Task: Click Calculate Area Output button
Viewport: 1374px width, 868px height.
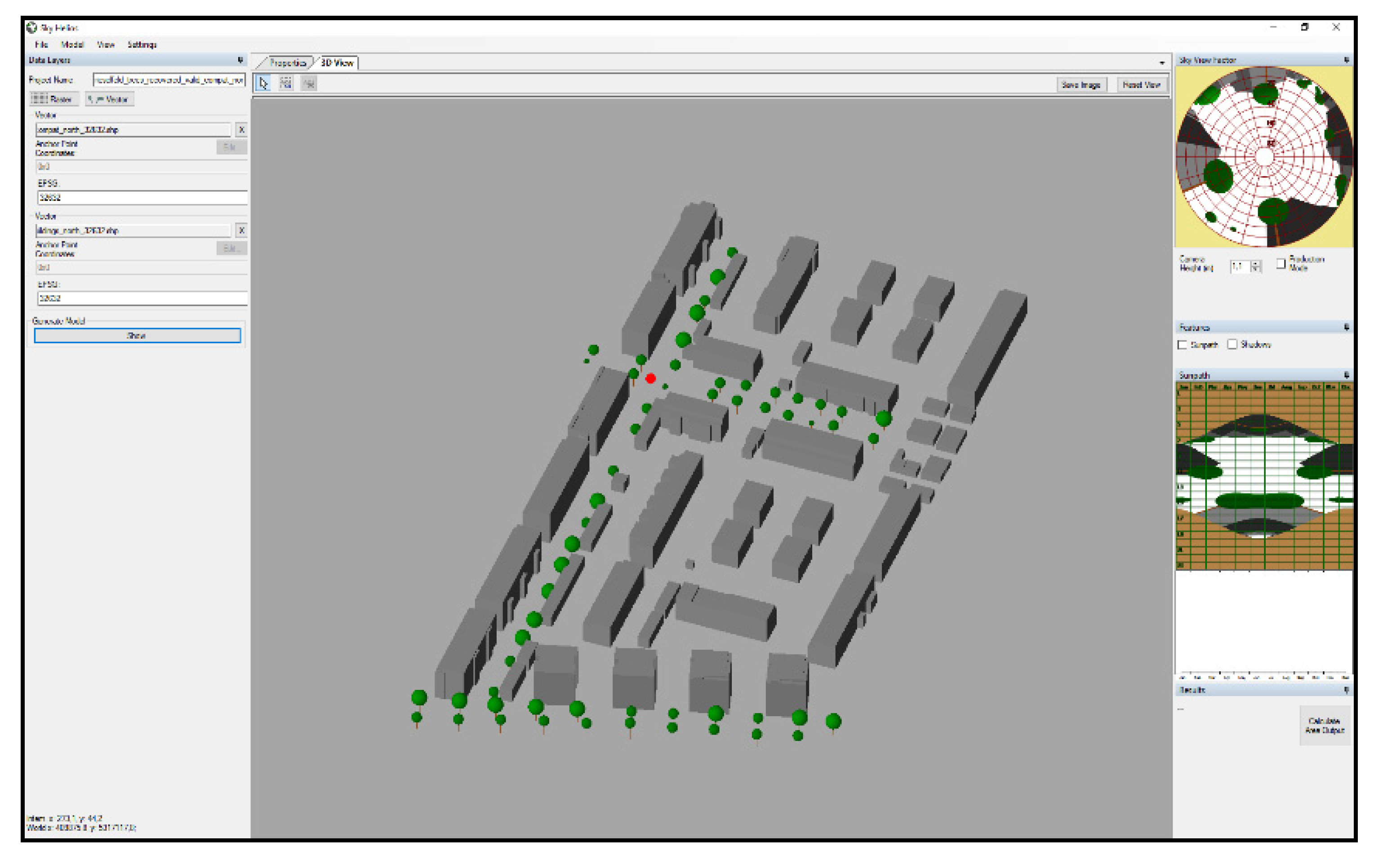Action: coord(1325,726)
